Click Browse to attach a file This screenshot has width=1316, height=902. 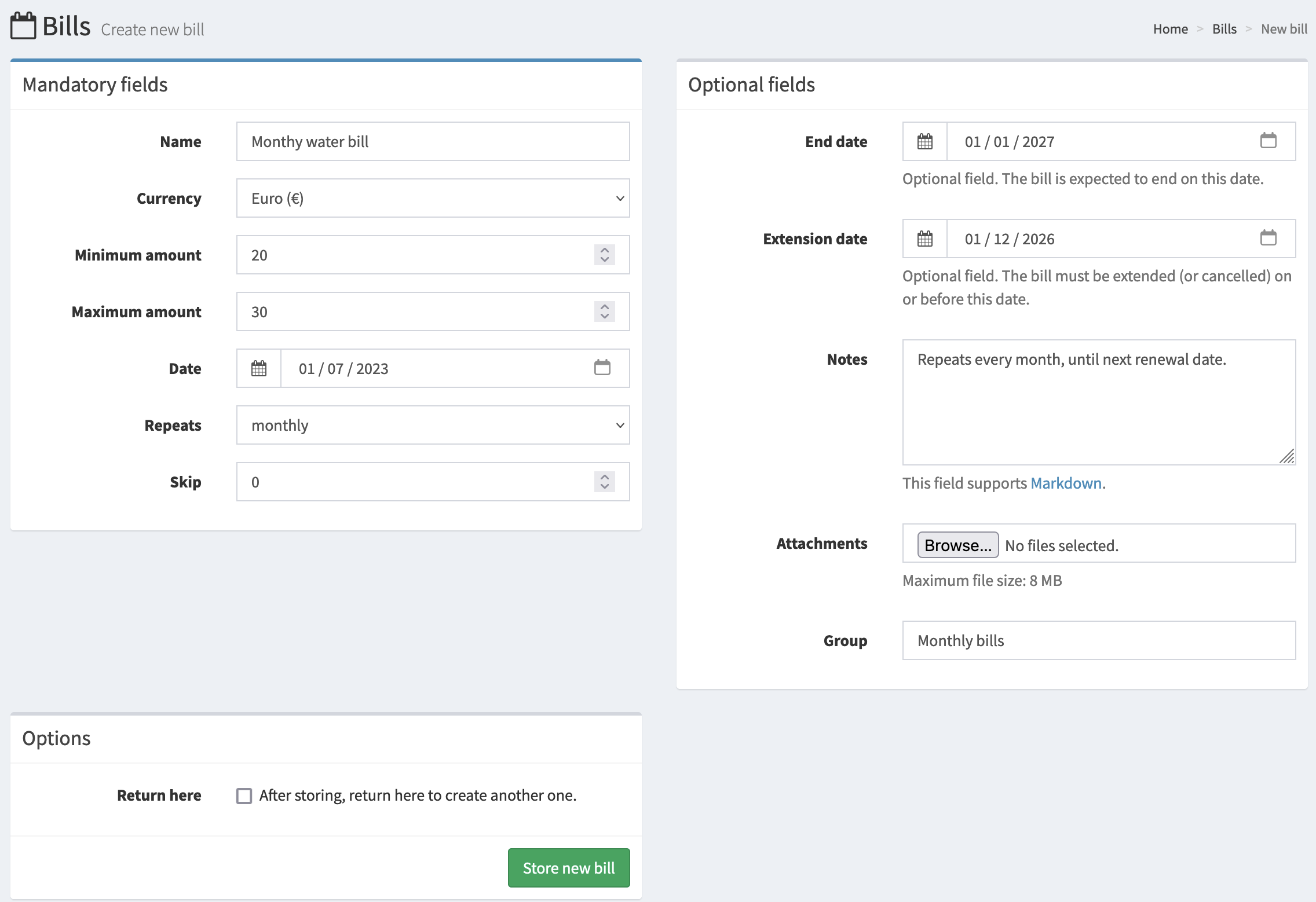pos(957,544)
